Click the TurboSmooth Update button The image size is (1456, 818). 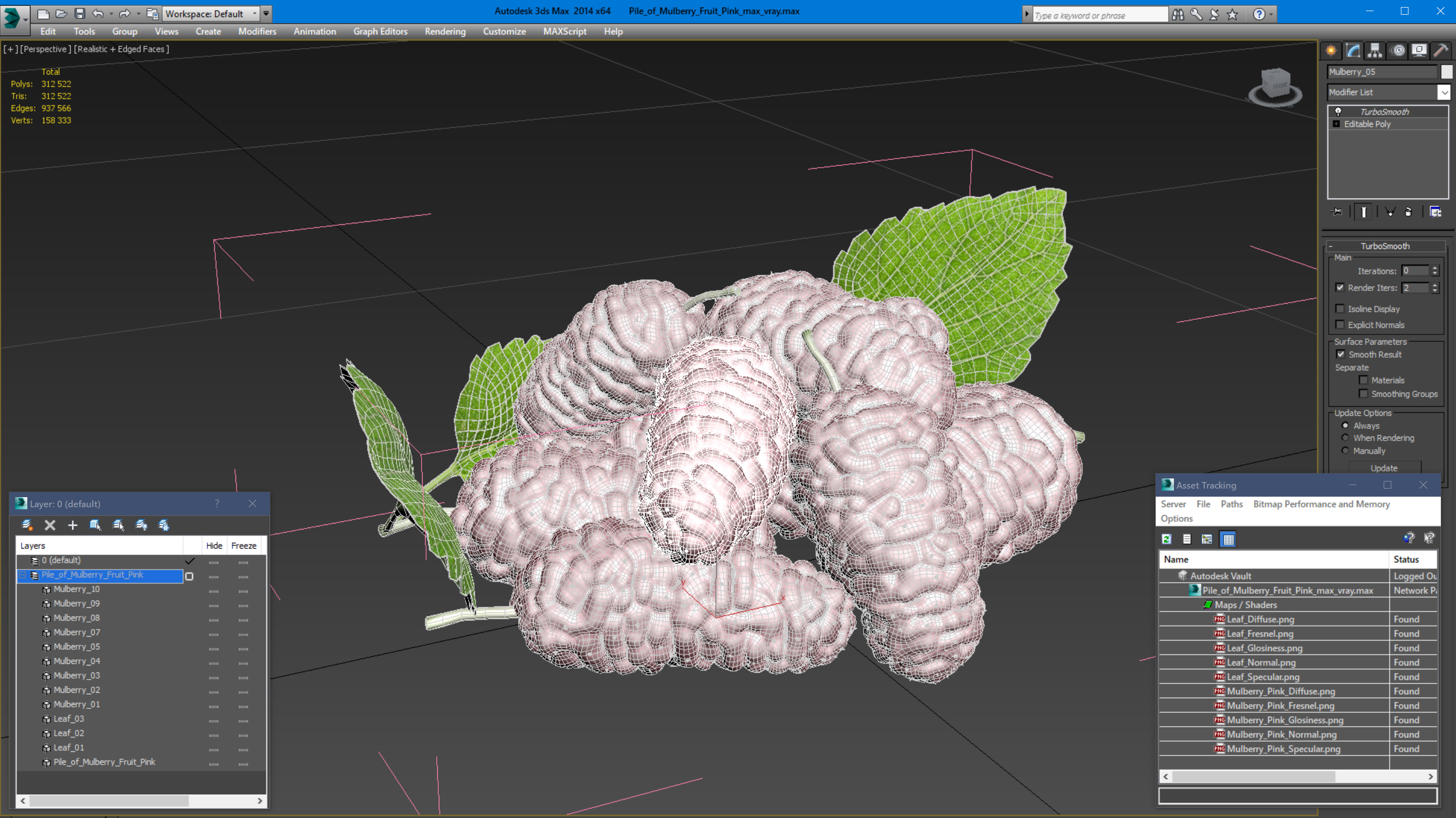1384,468
